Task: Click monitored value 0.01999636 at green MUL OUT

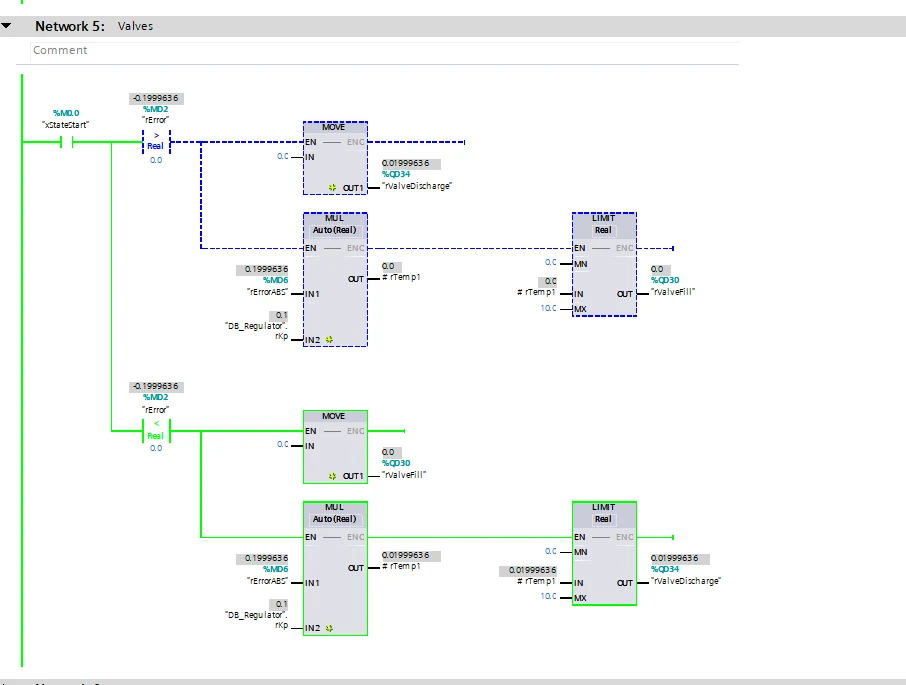Action: click(410, 555)
